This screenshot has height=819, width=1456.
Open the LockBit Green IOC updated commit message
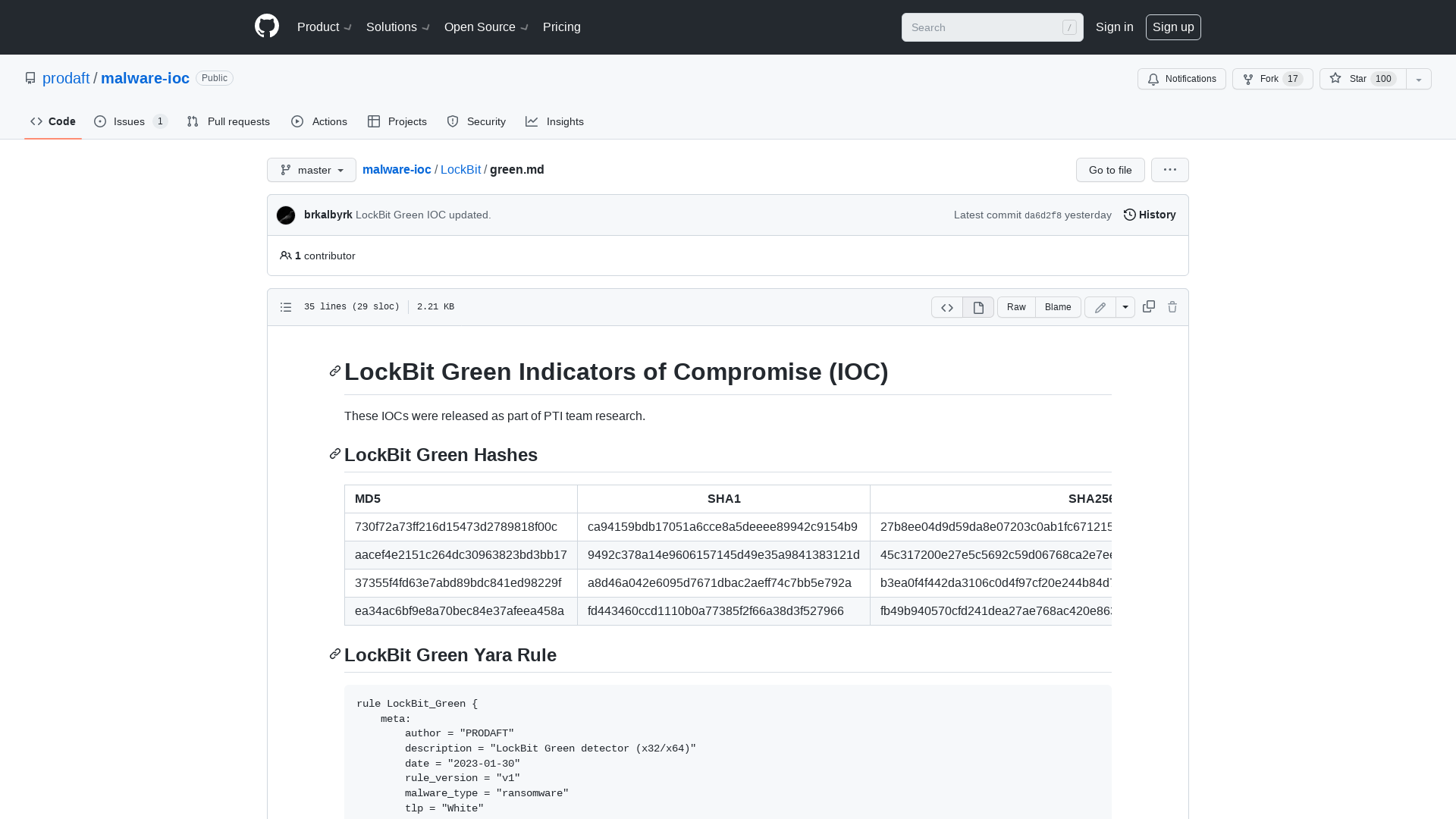(423, 215)
